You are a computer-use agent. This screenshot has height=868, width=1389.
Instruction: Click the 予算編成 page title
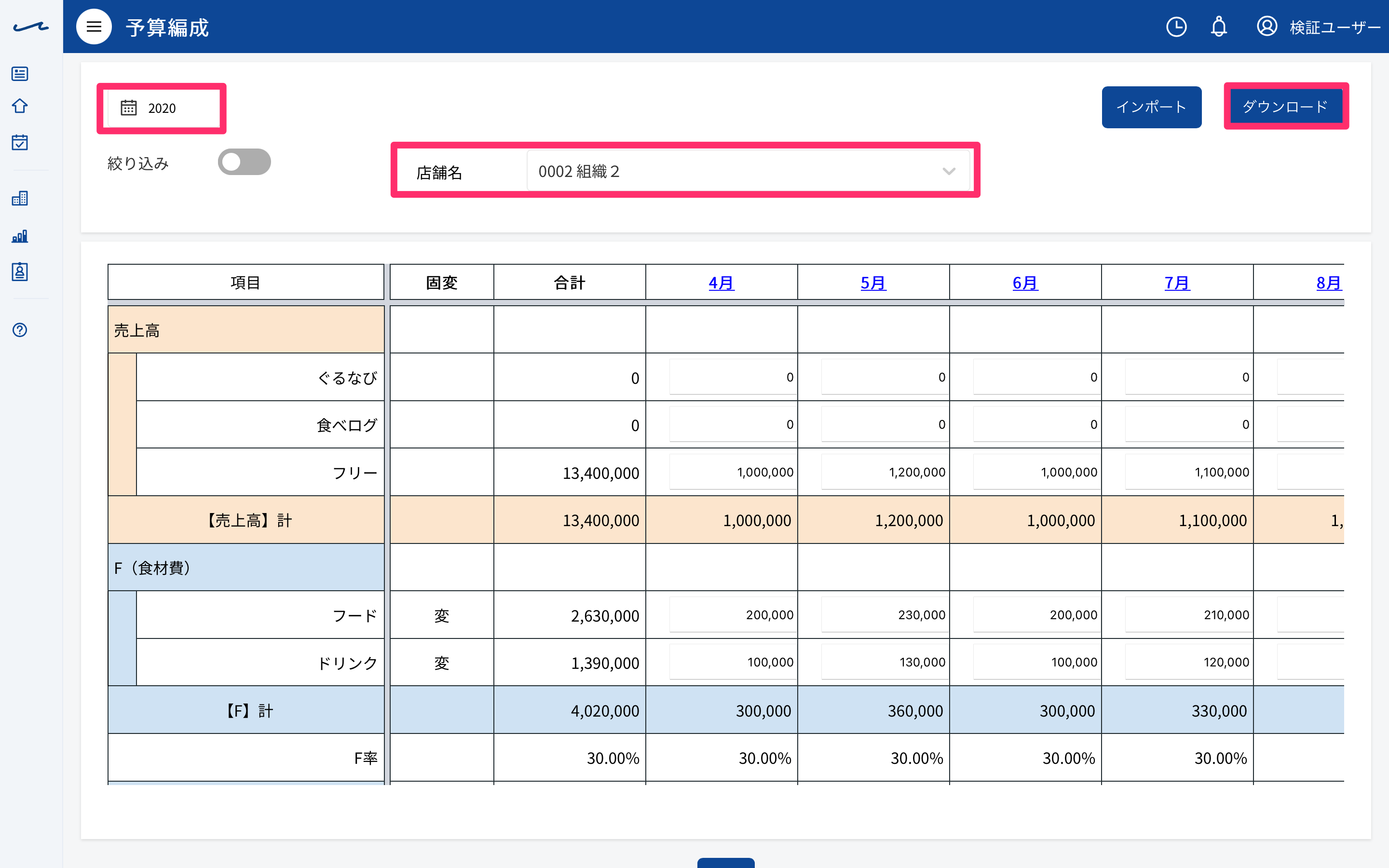[167, 27]
